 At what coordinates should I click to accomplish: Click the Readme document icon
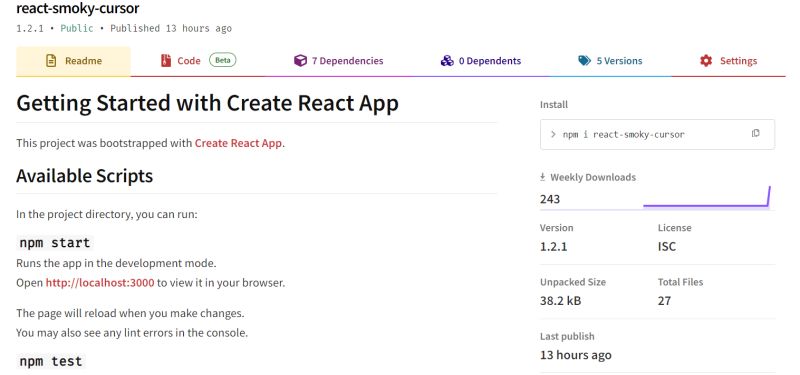[x=51, y=61]
